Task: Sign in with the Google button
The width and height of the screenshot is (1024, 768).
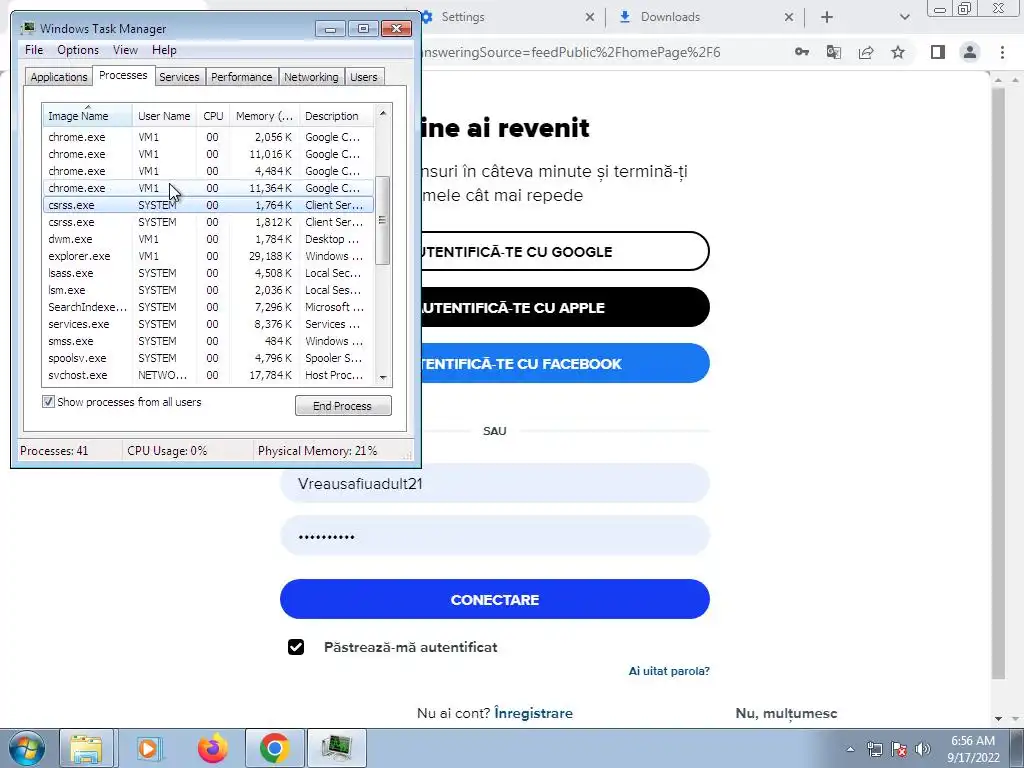Action: click(565, 251)
